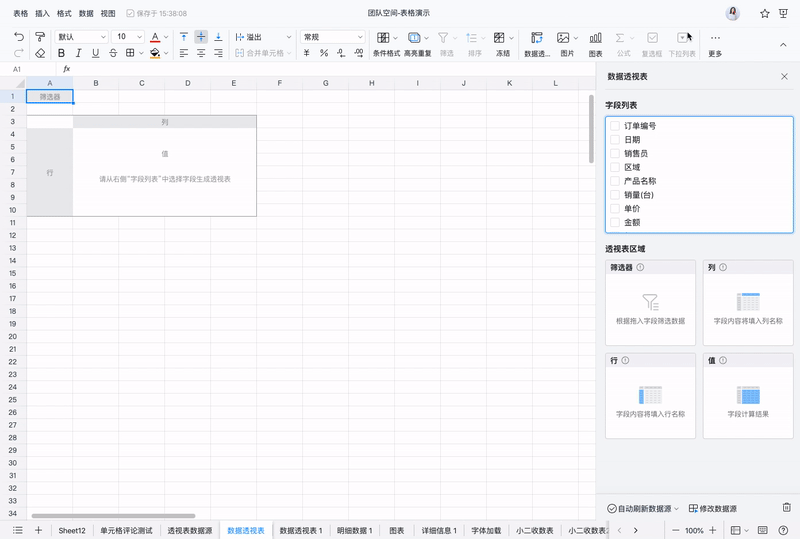Image resolution: width=800 pixels, height=539 pixels.
Task: Click the help question mark icon
Action: 783,530
